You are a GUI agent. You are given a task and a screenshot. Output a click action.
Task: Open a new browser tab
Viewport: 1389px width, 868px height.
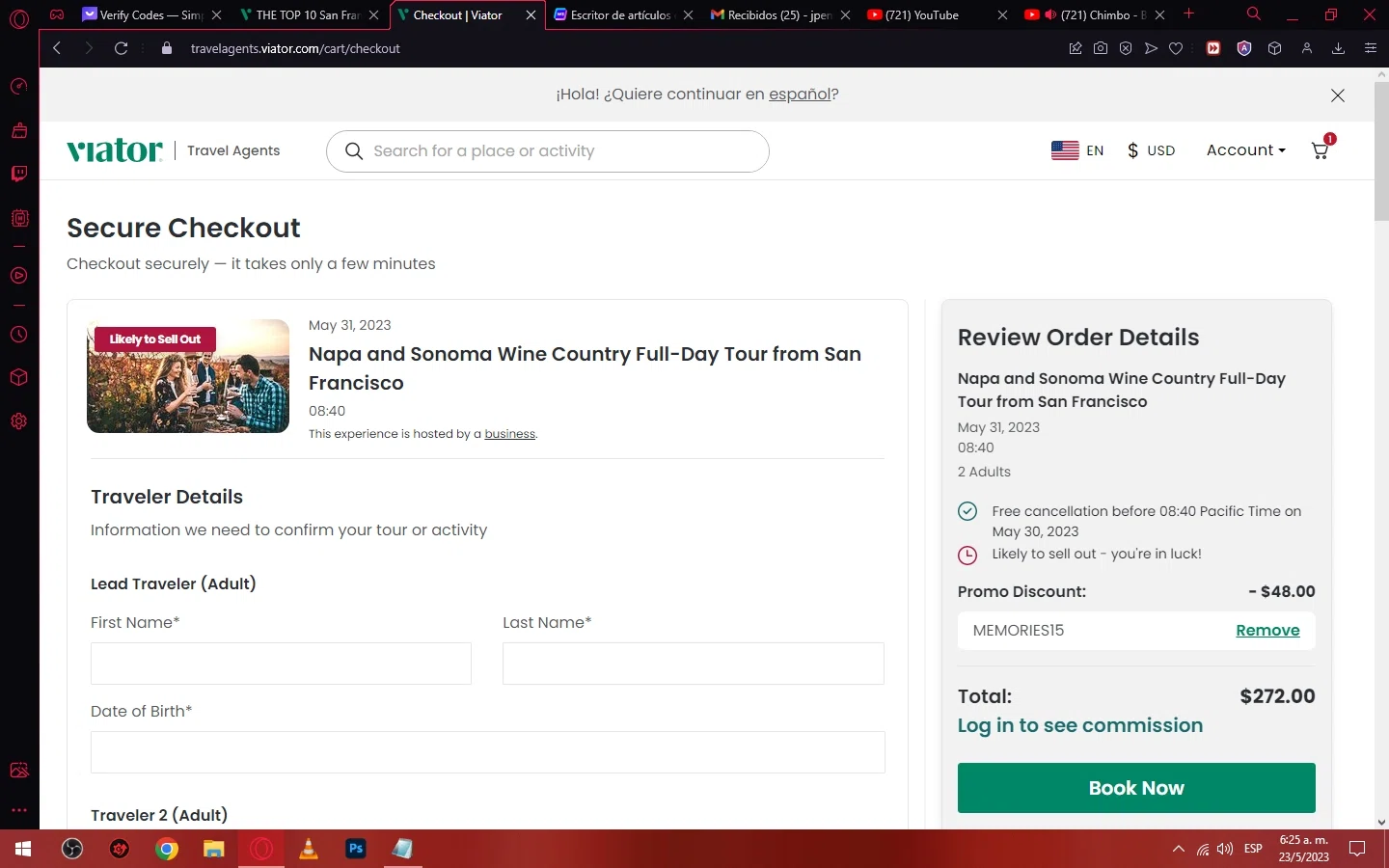1189,14
